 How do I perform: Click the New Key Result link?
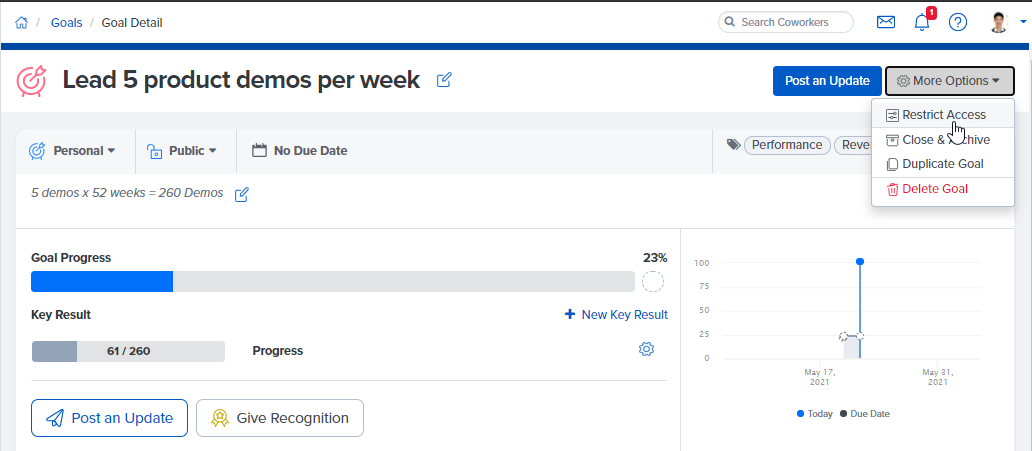616,314
